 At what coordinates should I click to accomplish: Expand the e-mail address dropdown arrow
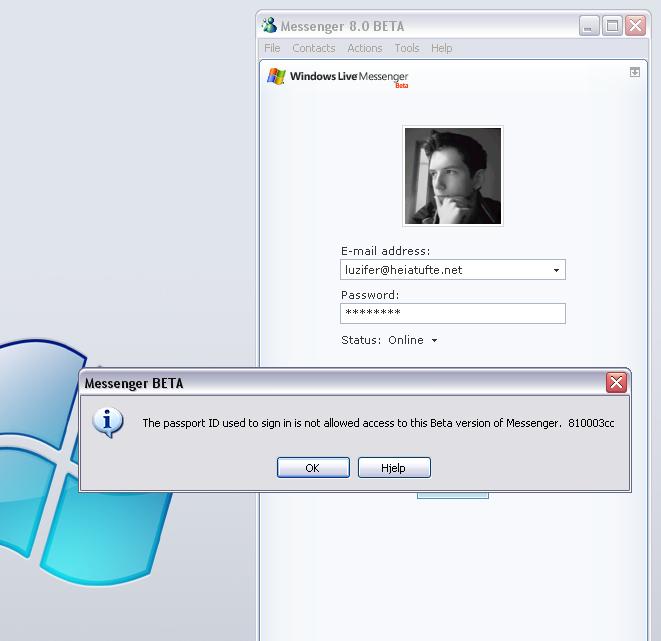point(556,270)
